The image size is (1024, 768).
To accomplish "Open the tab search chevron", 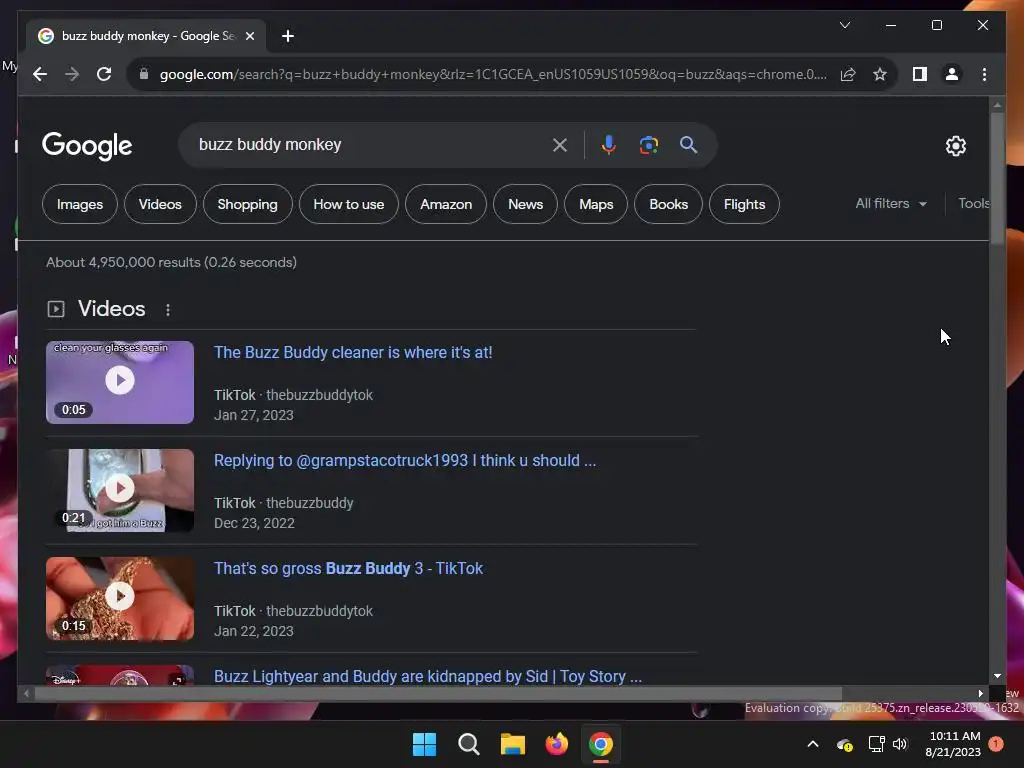I will tap(844, 25).
